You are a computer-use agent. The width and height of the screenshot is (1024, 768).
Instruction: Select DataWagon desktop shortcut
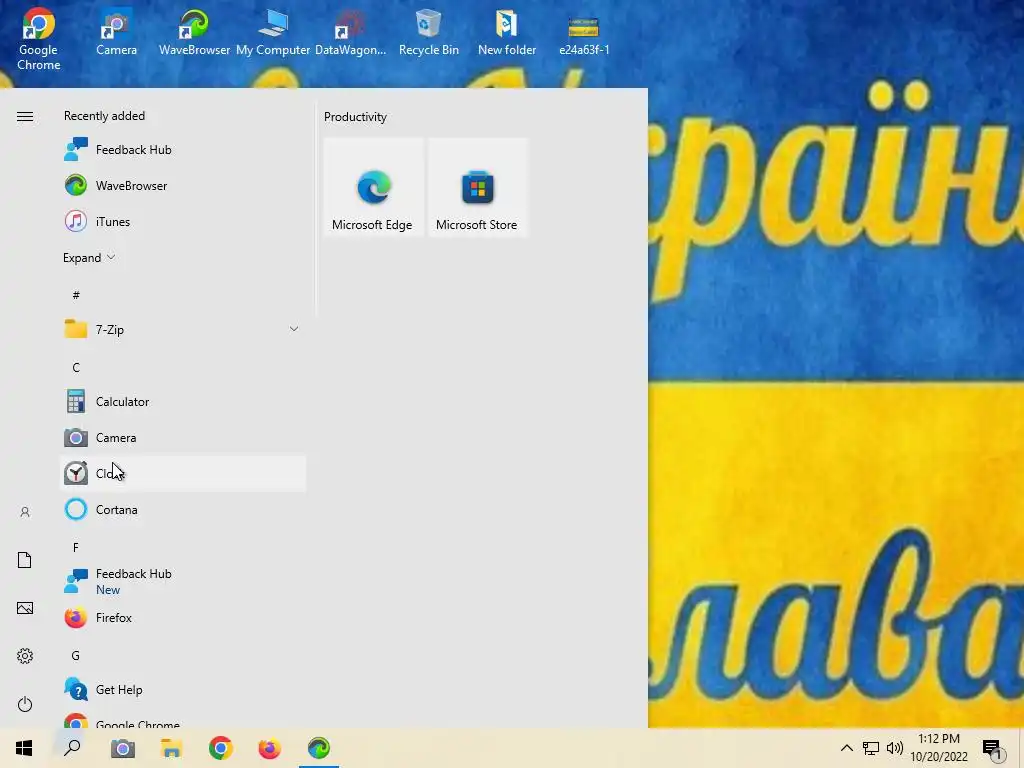click(351, 32)
